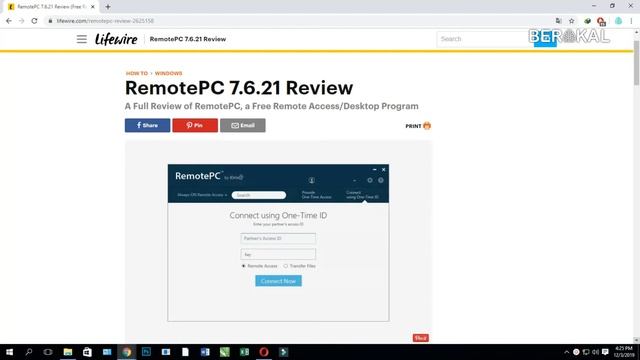Expand the Always-ON Remote Access dropdown
The width and height of the screenshot is (640, 360).
[202, 195]
